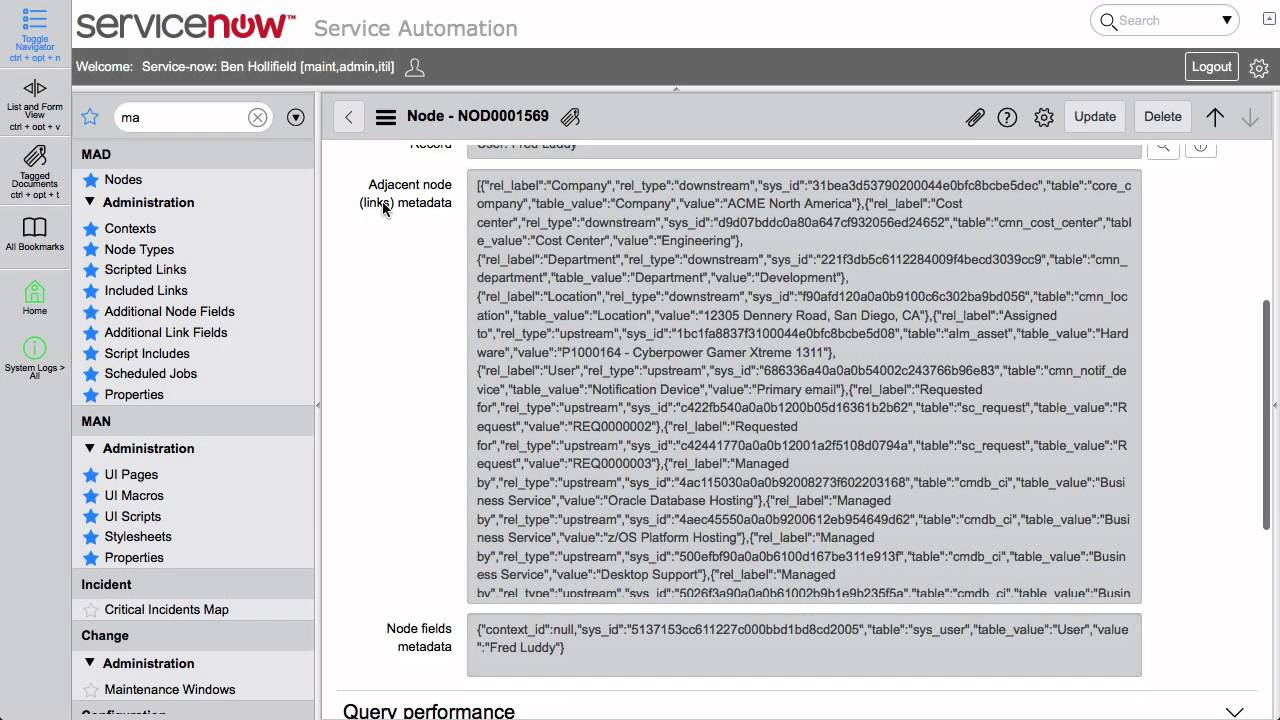This screenshot has height=720, width=1280.
Task: Clear the navigation filter text field
Action: click(x=258, y=117)
